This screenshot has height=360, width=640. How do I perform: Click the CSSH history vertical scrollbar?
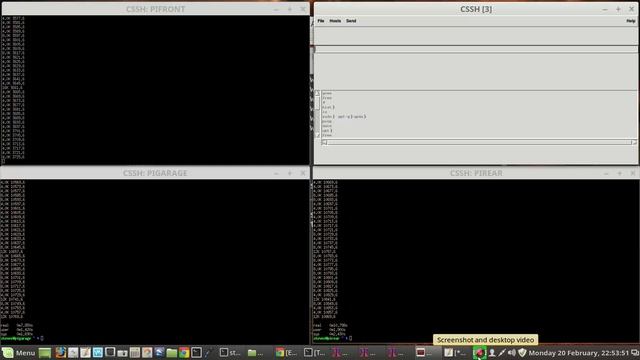coord(318,114)
